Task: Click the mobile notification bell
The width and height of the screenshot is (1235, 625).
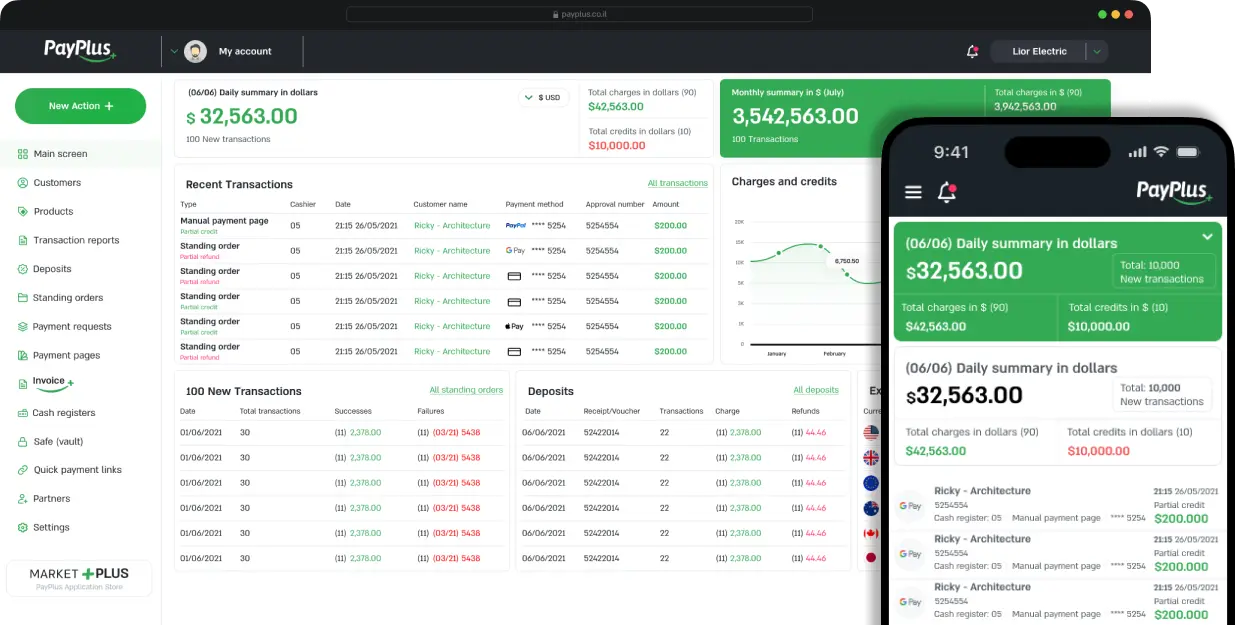Action: click(946, 192)
